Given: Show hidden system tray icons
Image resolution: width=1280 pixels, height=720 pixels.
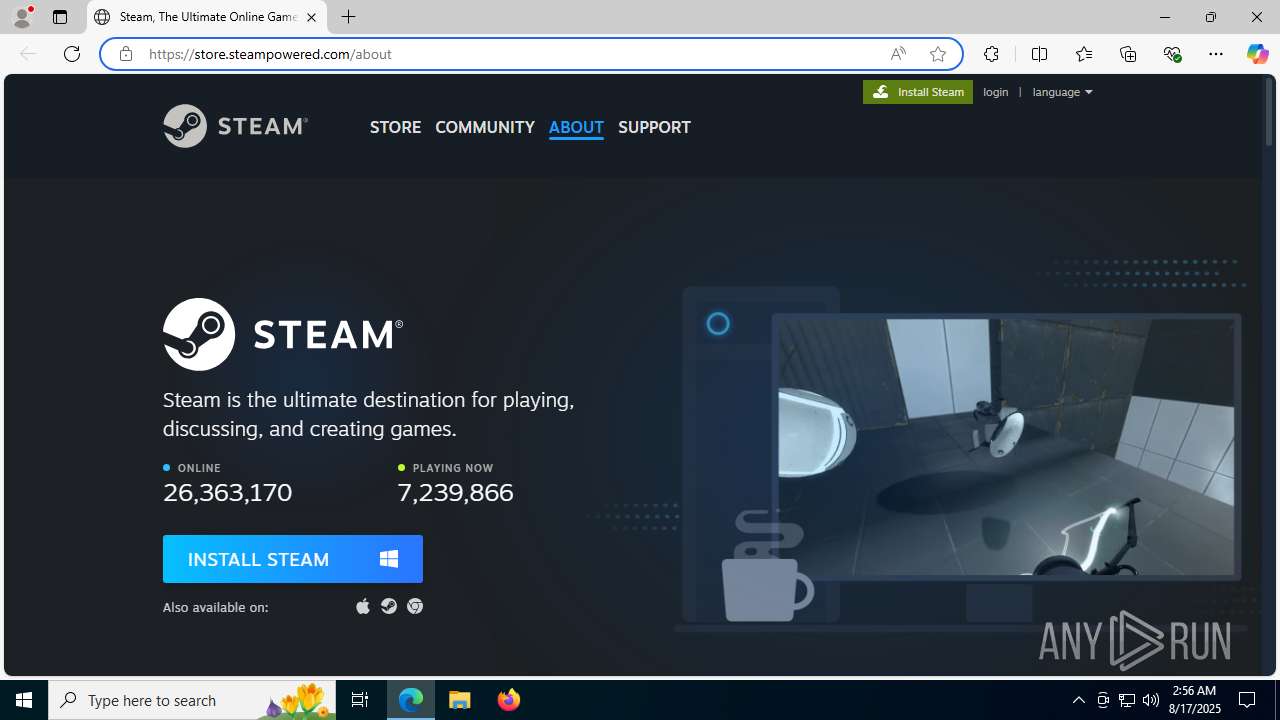Looking at the screenshot, I should pos(1078,700).
